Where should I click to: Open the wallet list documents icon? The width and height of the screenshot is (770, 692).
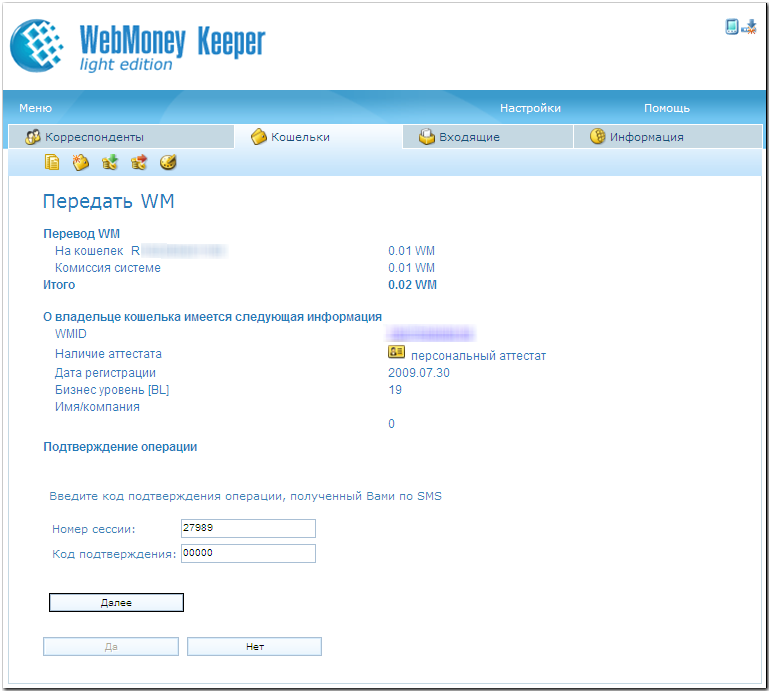pyautogui.click(x=52, y=162)
